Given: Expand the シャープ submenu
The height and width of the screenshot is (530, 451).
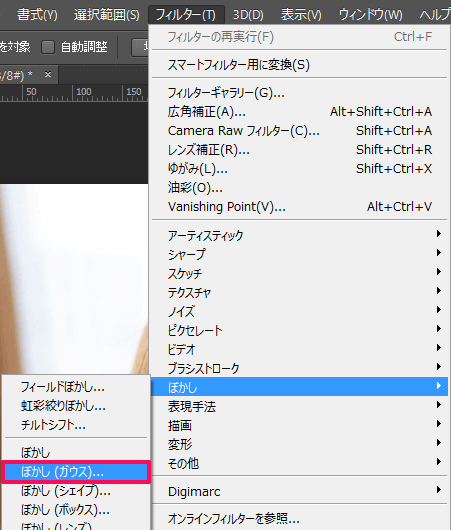Looking at the screenshot, I should coord(300,254).
